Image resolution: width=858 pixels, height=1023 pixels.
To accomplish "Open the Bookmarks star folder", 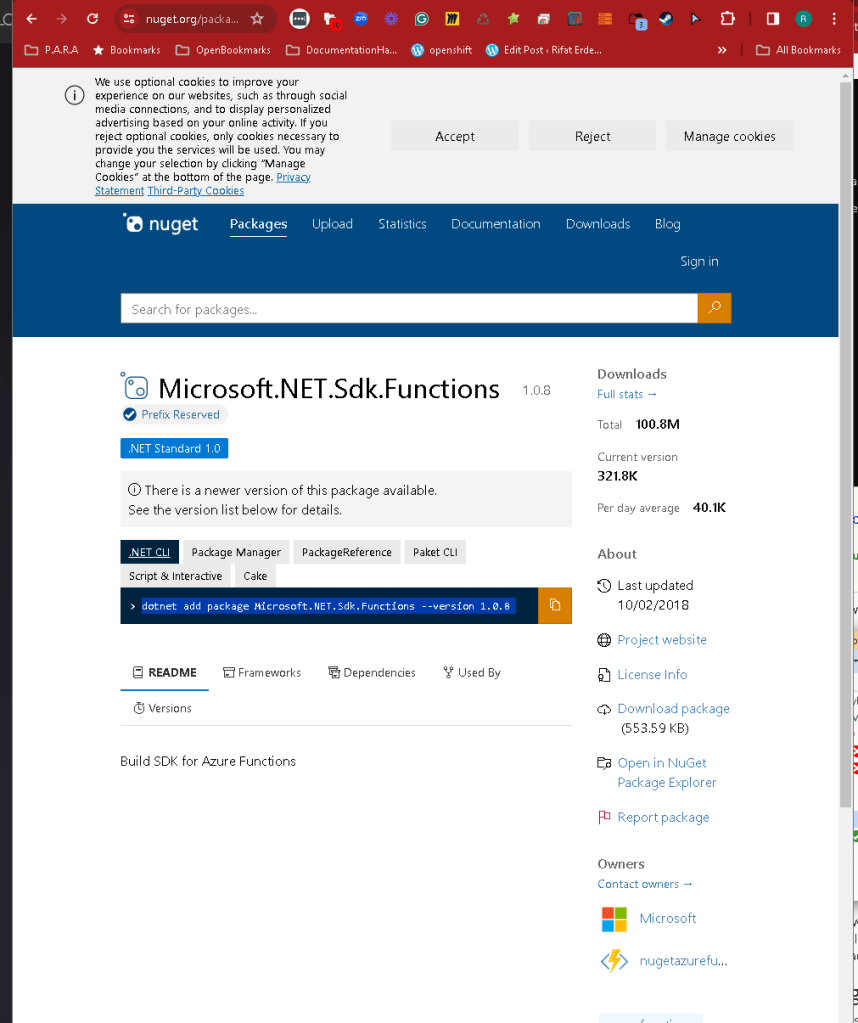I will 127,50.
